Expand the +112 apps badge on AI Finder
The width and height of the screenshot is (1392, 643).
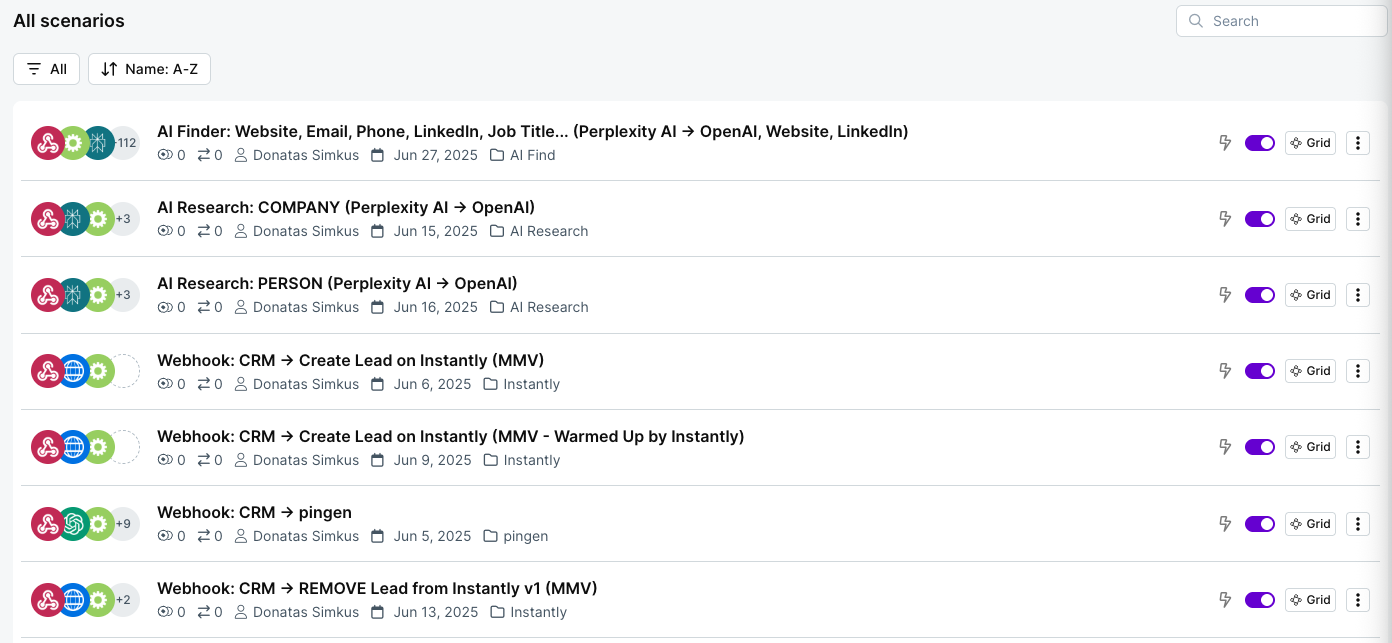click(124, 142)
